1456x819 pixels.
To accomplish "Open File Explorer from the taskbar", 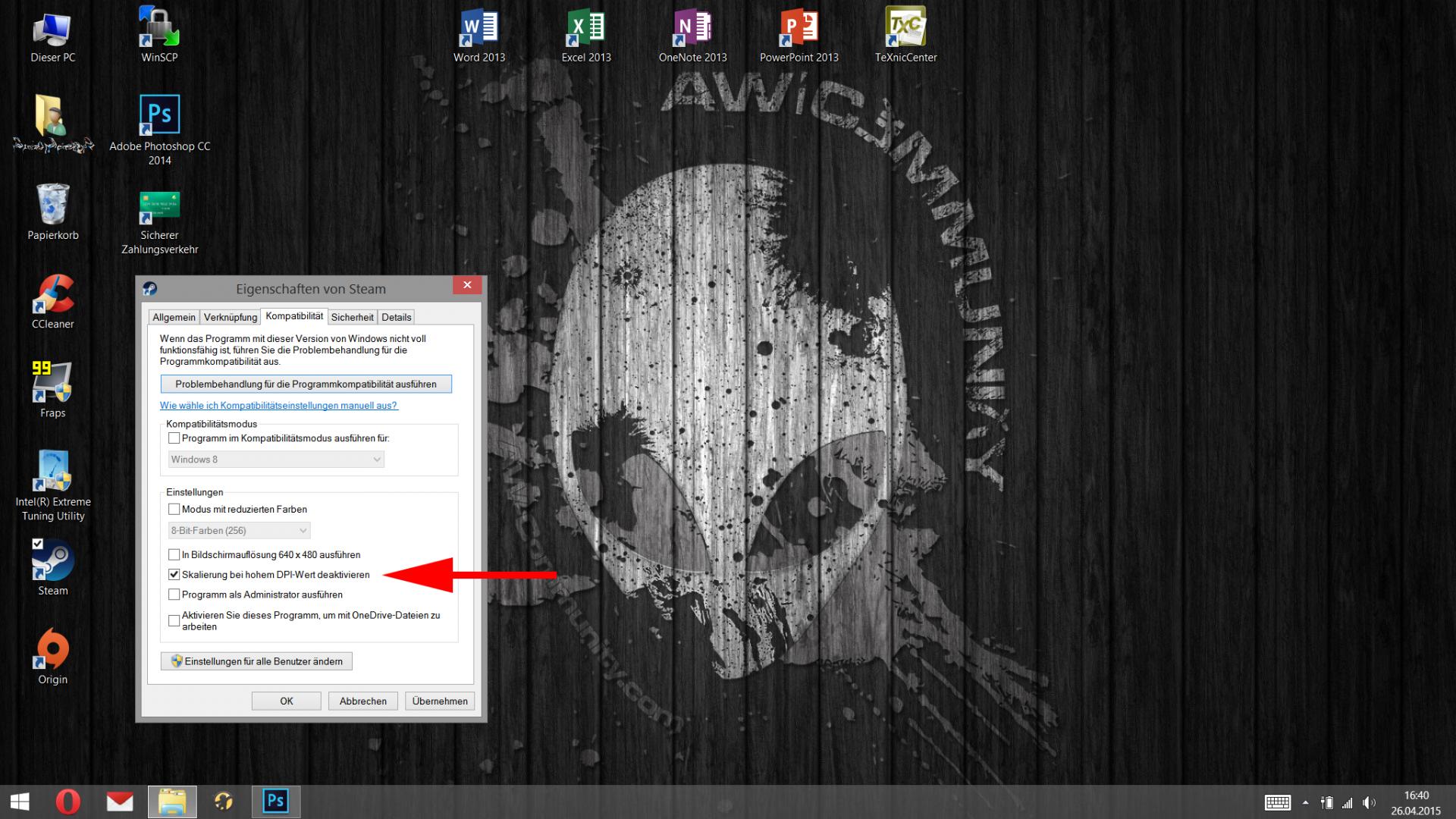I will (172, 802).
